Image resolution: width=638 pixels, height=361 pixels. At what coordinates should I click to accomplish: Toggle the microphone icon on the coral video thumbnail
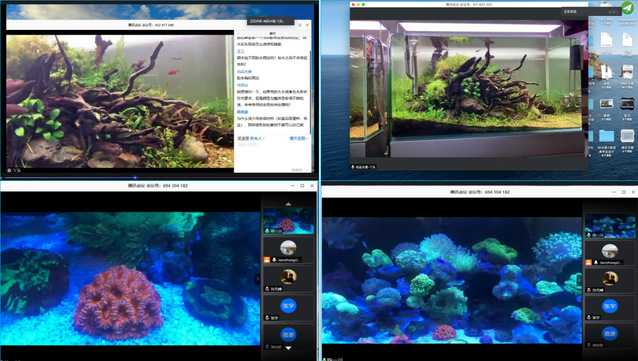(x=267, y=231)
